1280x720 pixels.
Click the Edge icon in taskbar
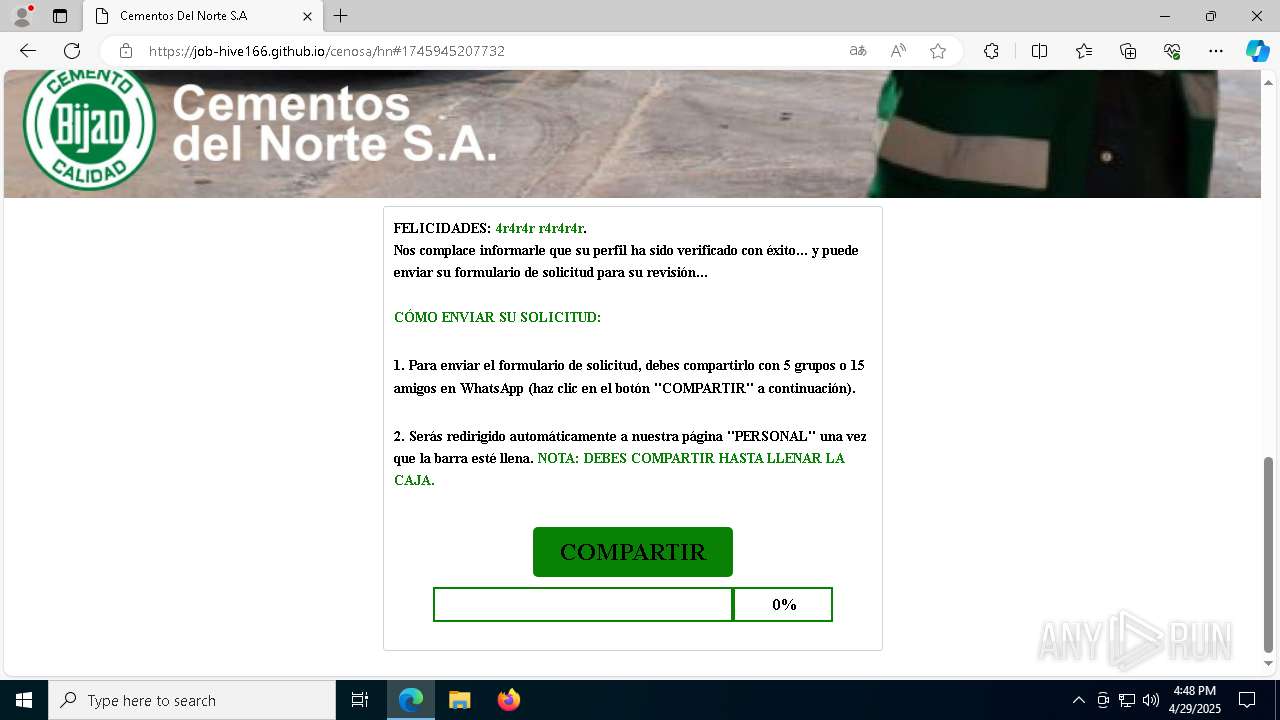[411, 700]
